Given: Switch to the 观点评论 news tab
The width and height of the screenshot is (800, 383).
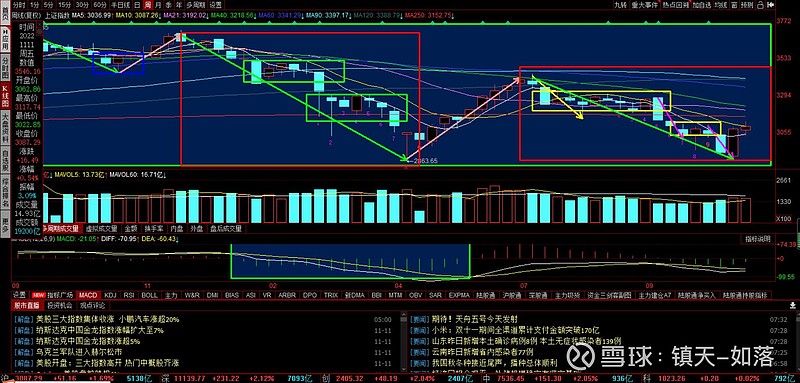Looking at the screenshot, I should click(92, 306).
